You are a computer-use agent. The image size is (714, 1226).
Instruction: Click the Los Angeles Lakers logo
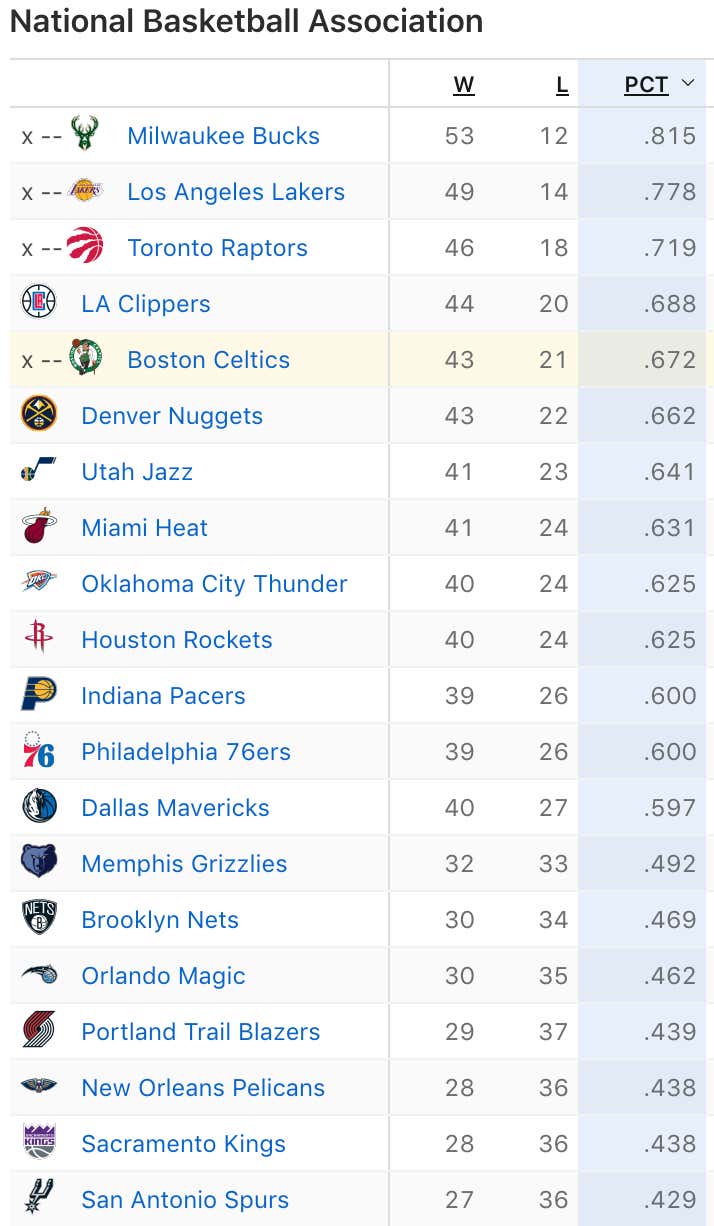85,190
